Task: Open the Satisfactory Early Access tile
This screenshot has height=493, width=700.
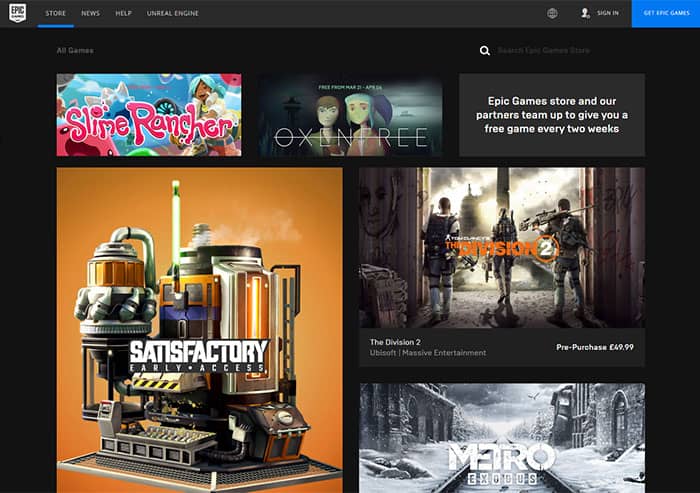Action: pos(199,330)
